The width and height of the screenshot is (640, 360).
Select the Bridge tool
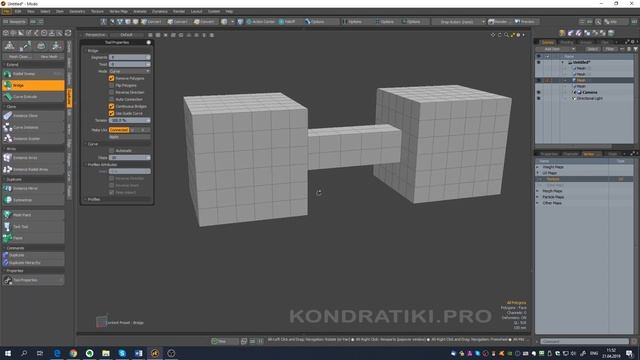33,85
